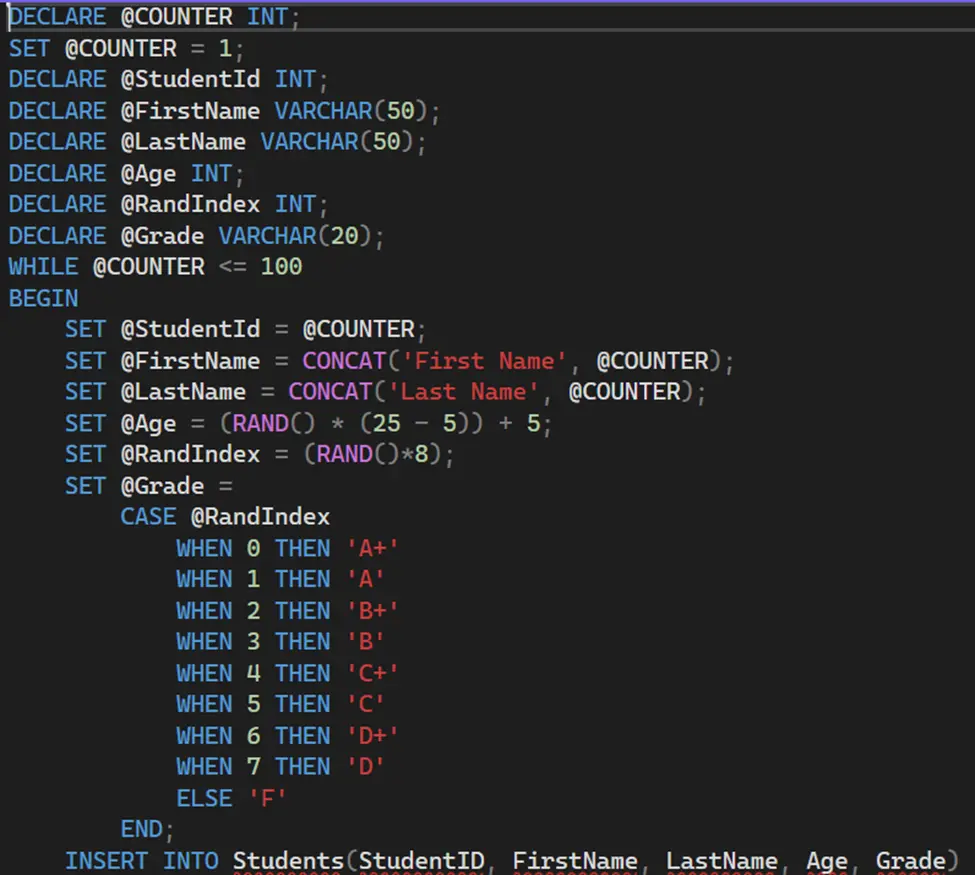Click 'CASE @RandIndex' line

(225, 517)
